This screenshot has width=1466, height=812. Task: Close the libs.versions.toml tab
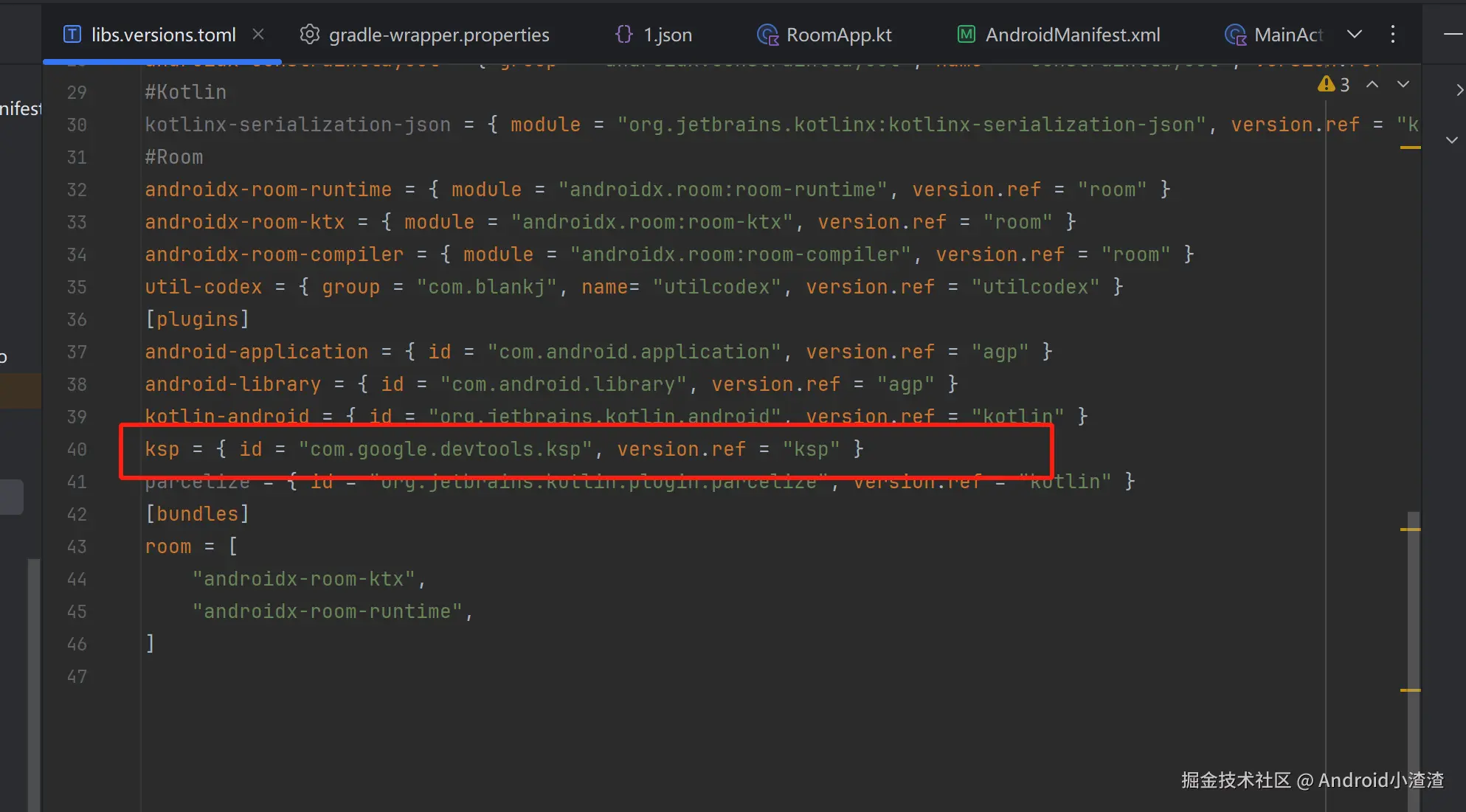point(258,34)
